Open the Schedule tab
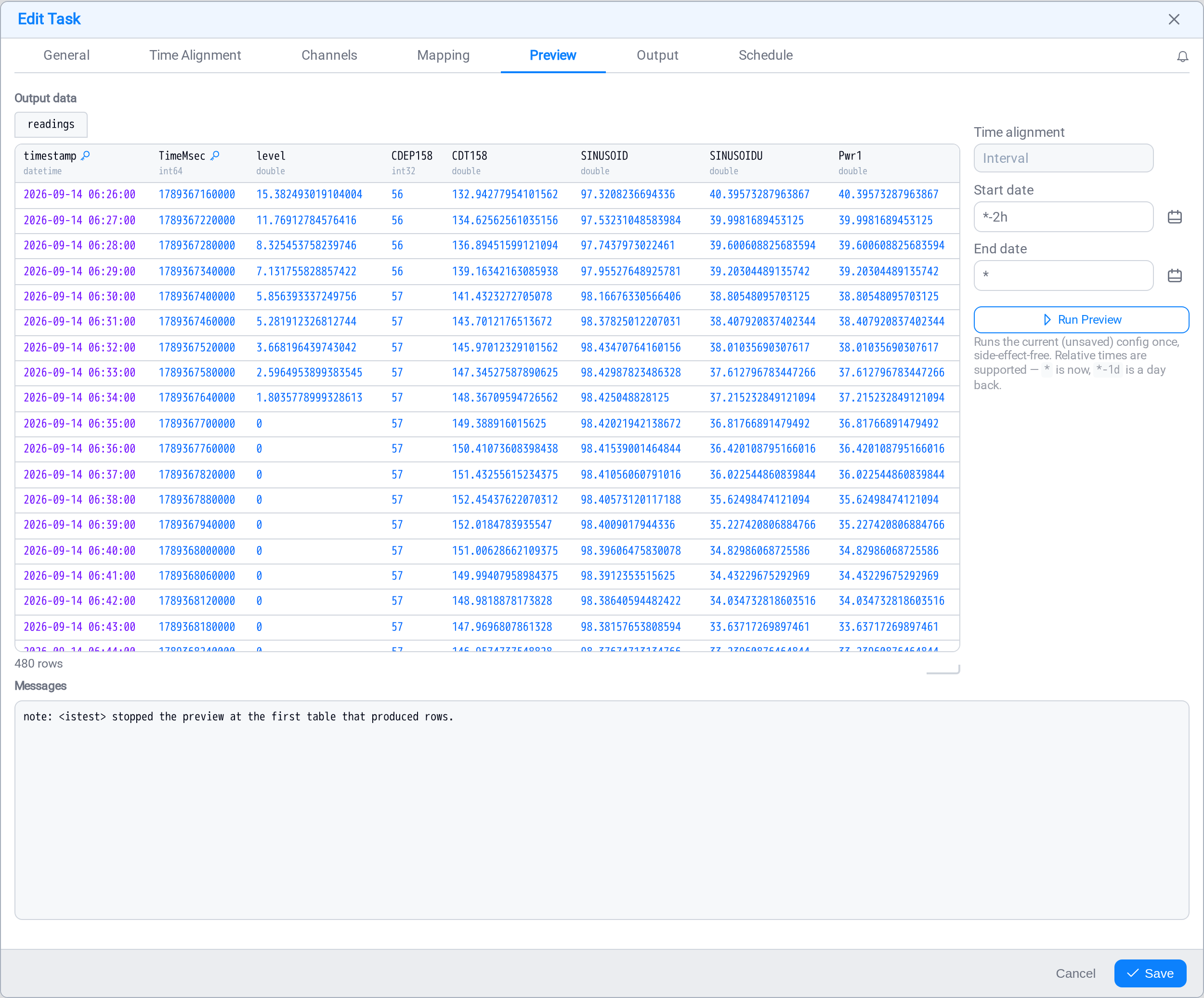 (765, 55)
